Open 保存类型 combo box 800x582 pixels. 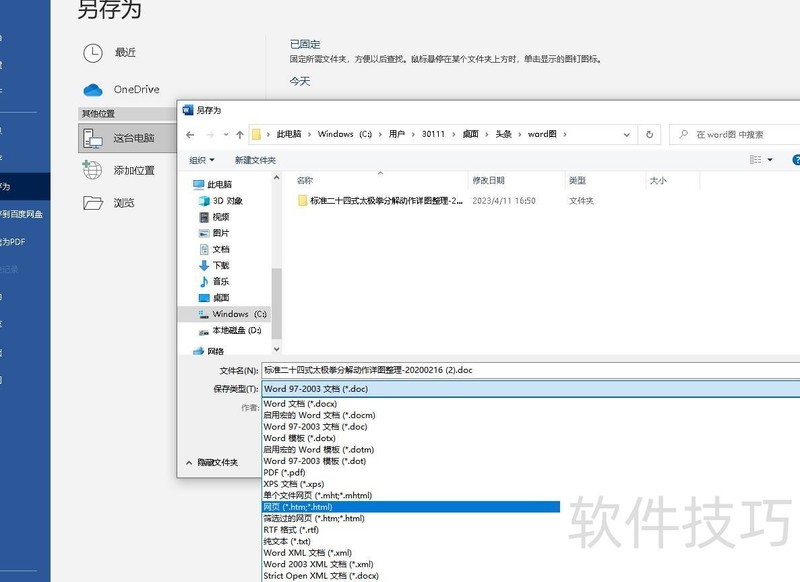531,389
